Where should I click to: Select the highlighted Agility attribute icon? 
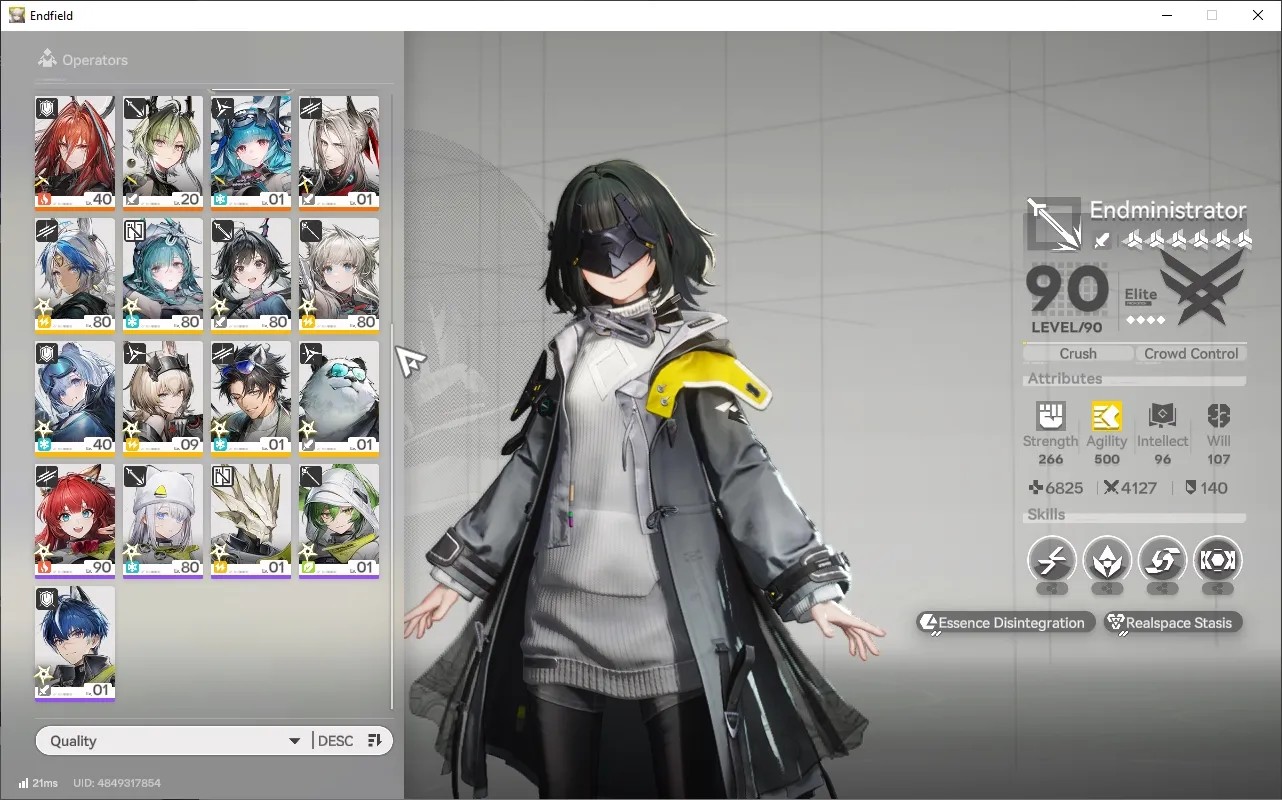pyautogui.click(x=1106, y=416)
